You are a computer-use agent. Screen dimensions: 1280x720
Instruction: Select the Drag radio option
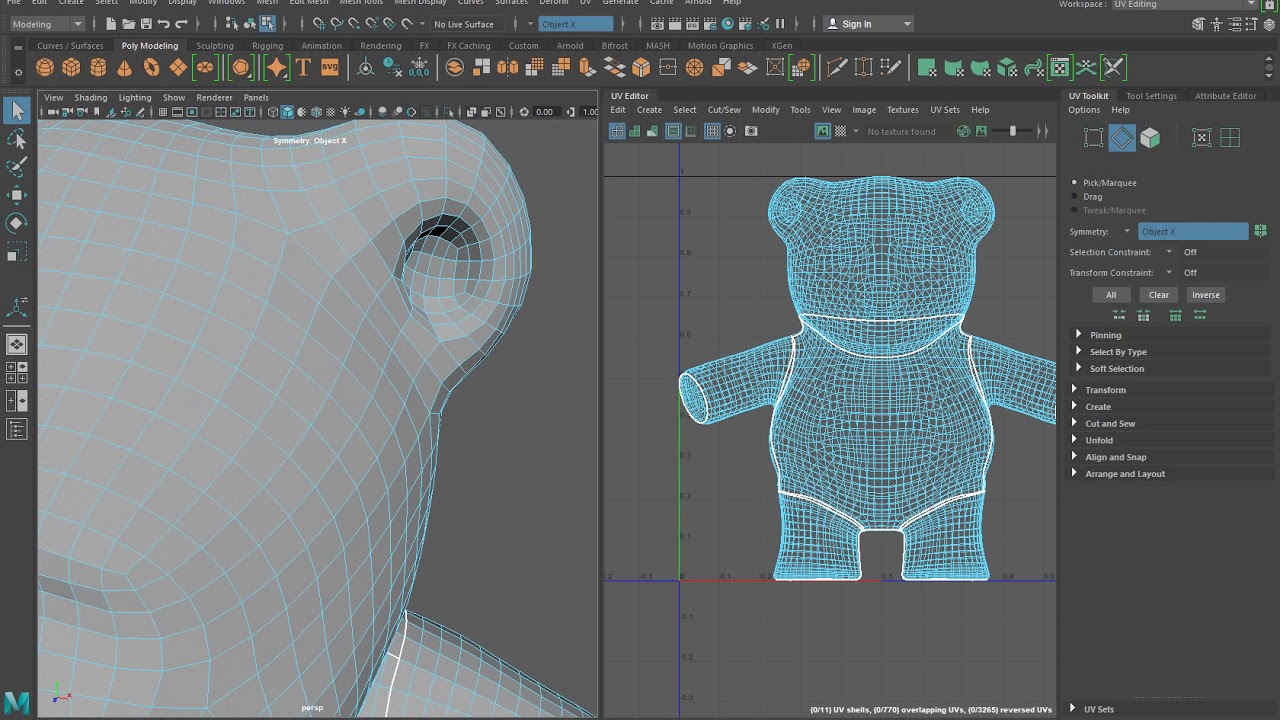pos(1075,197)
